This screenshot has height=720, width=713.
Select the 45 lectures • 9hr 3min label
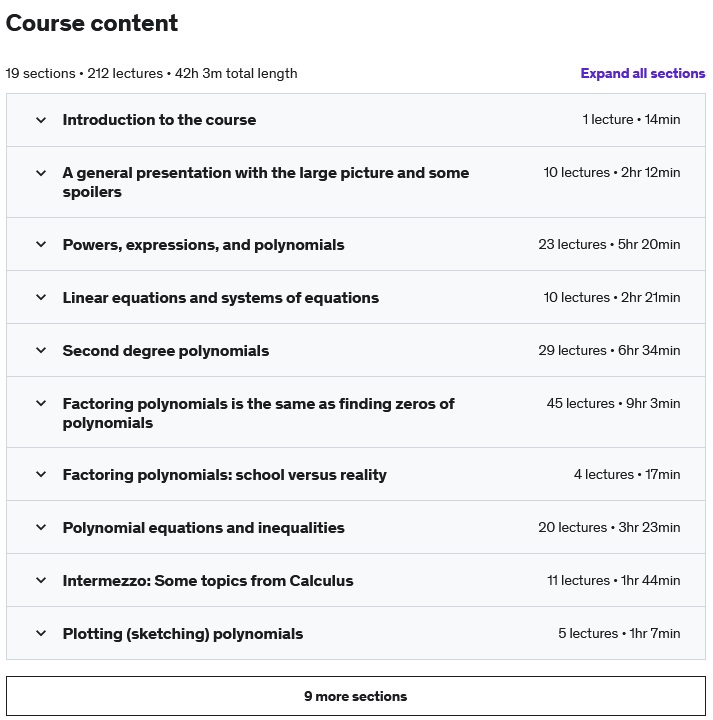coord(613,403)
